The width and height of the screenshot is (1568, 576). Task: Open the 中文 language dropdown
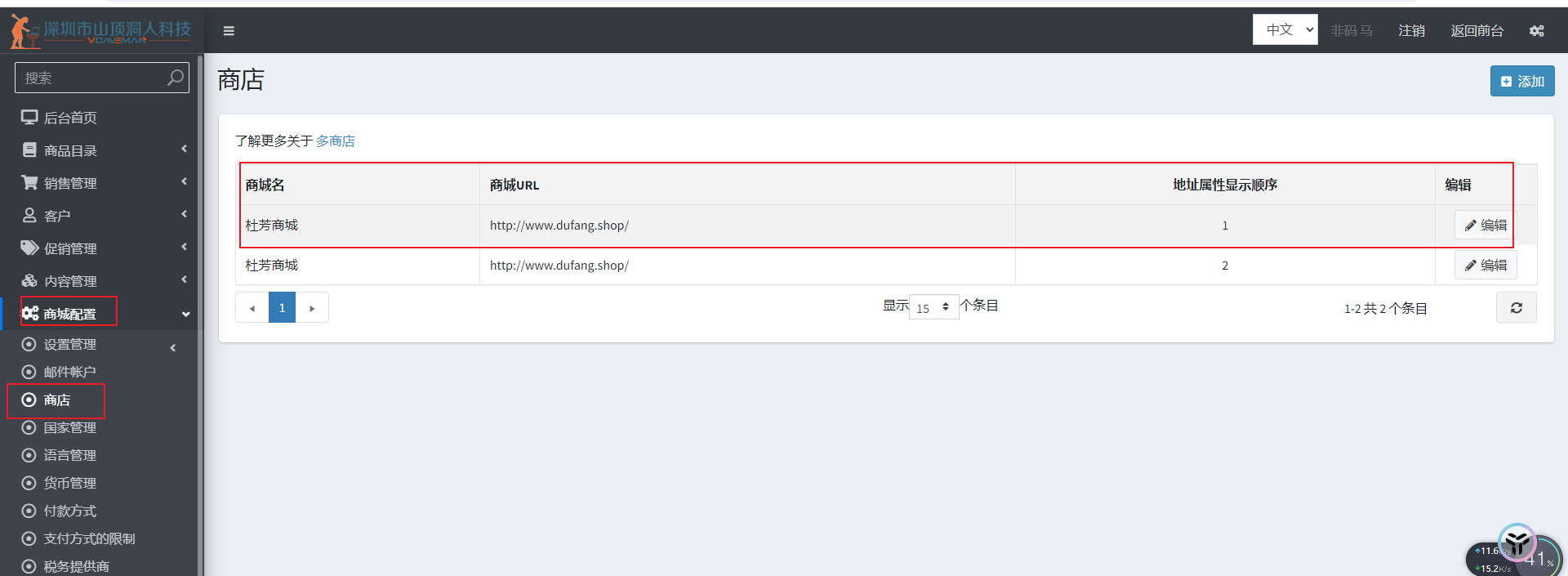coord(1285,30)
